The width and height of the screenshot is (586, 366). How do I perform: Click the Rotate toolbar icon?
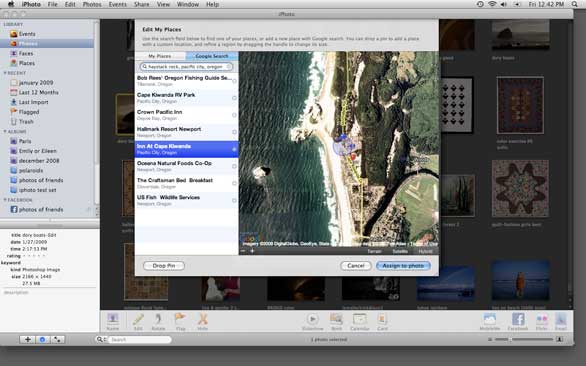tap(158, 321)
